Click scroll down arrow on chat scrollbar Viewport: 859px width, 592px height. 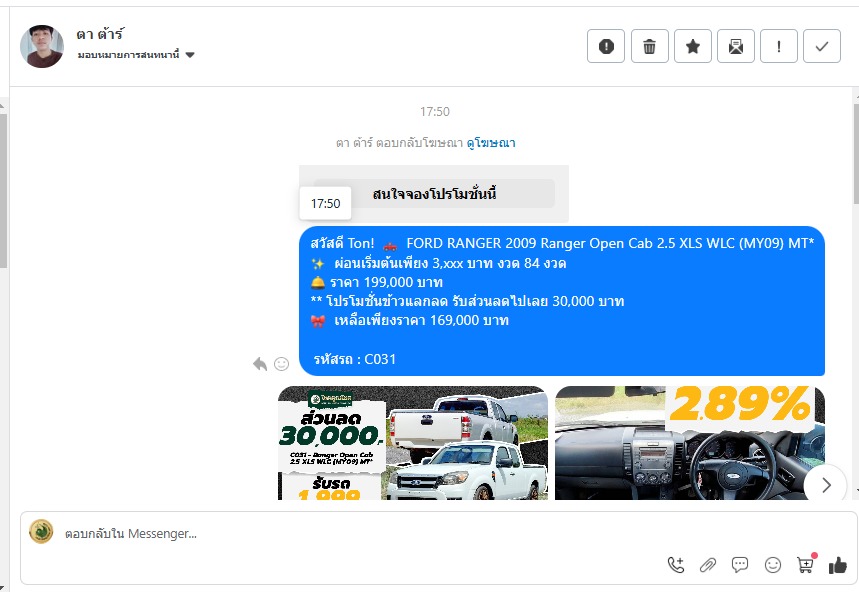(x=856, y=491)
